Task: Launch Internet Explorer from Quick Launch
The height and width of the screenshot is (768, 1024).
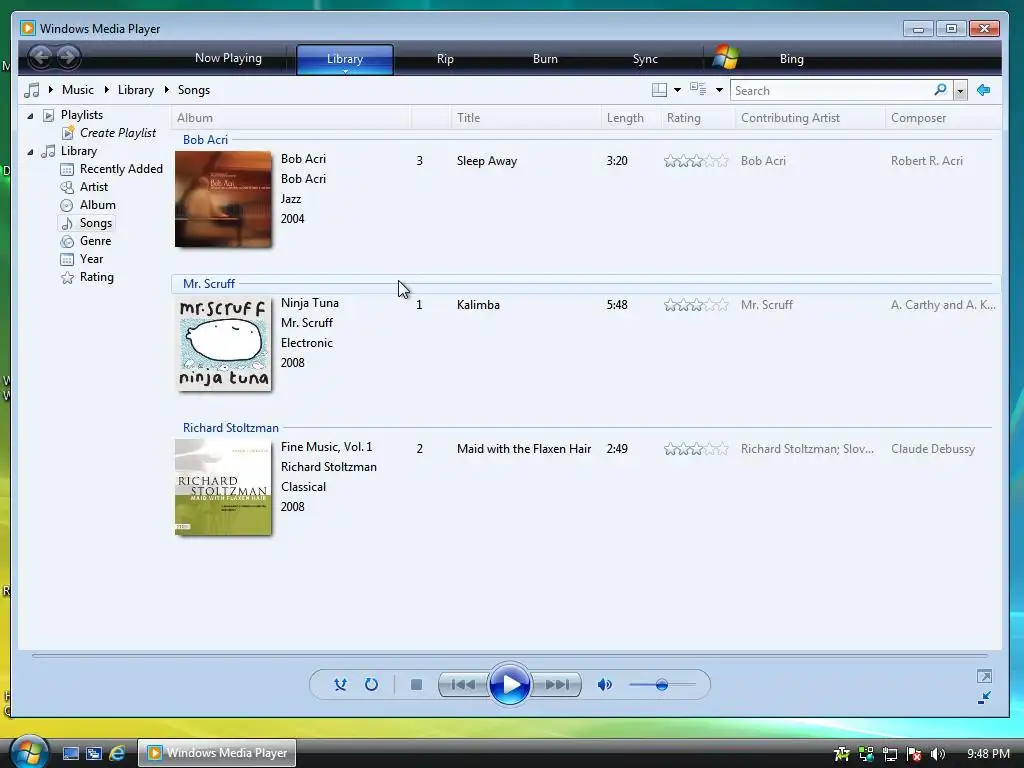Action: click(x=117, y=753)
